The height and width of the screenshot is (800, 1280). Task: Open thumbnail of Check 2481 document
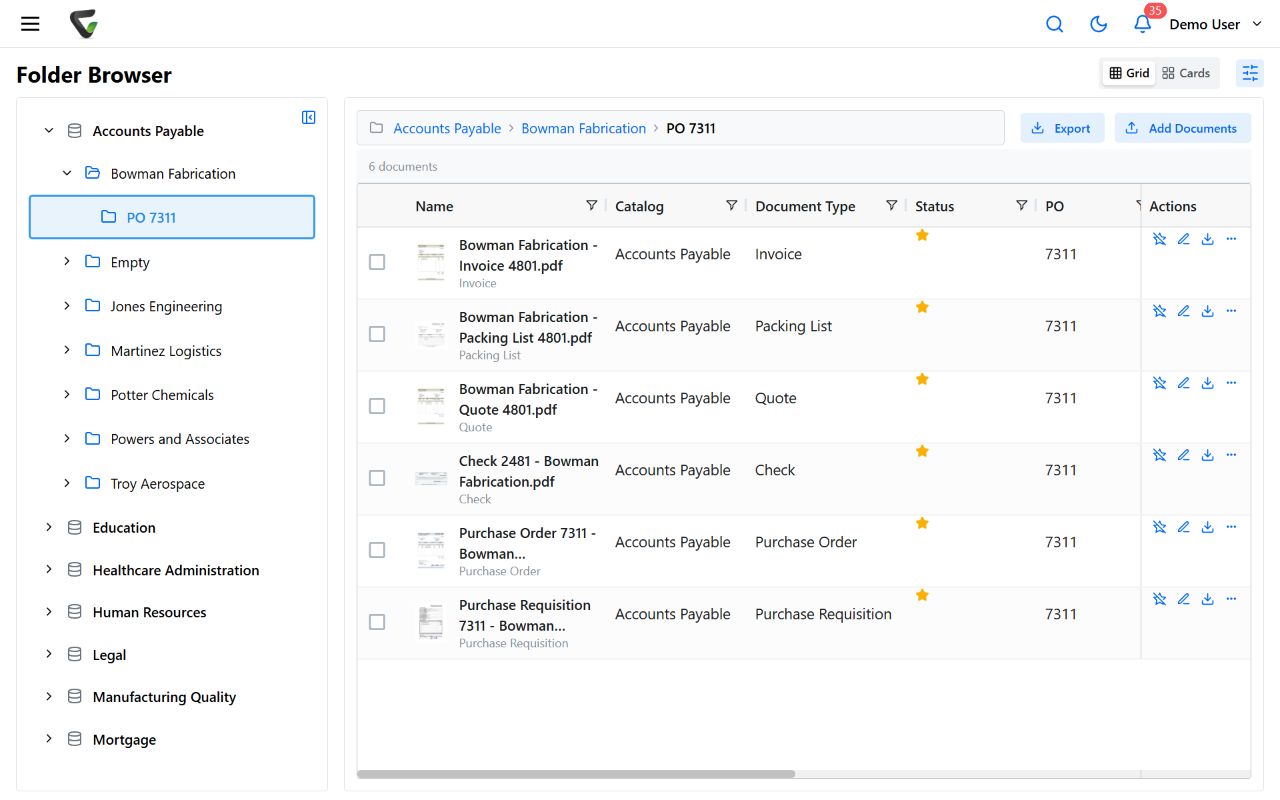tap(431, 478)
